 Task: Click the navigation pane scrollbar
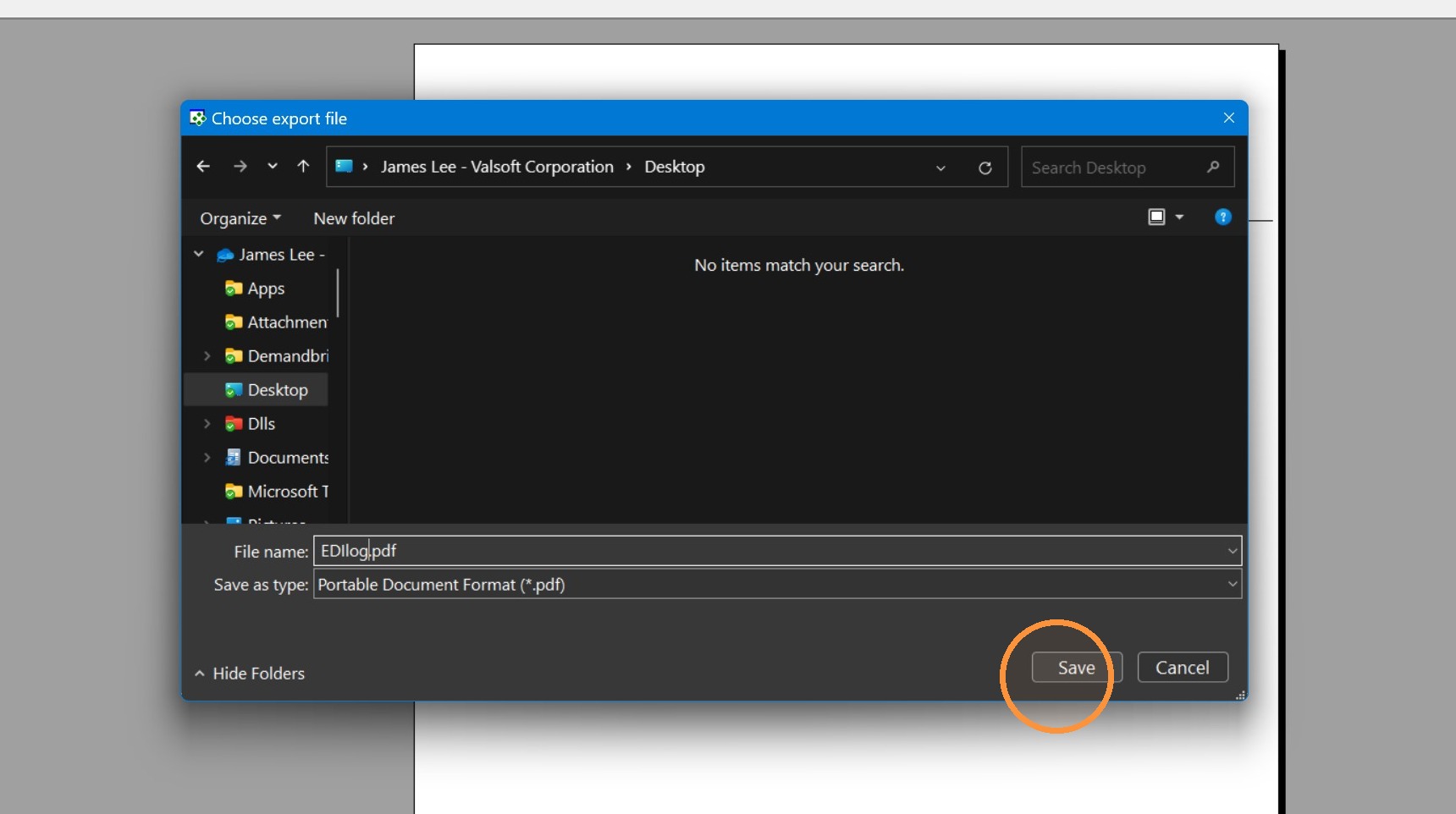click(338, 293)
